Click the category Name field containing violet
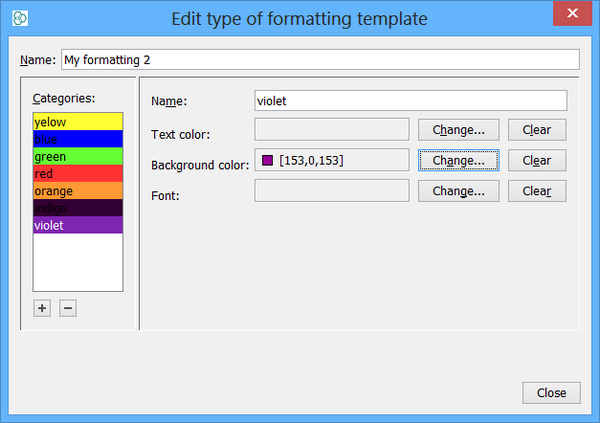Screen dimensions: 600x423 411,101
